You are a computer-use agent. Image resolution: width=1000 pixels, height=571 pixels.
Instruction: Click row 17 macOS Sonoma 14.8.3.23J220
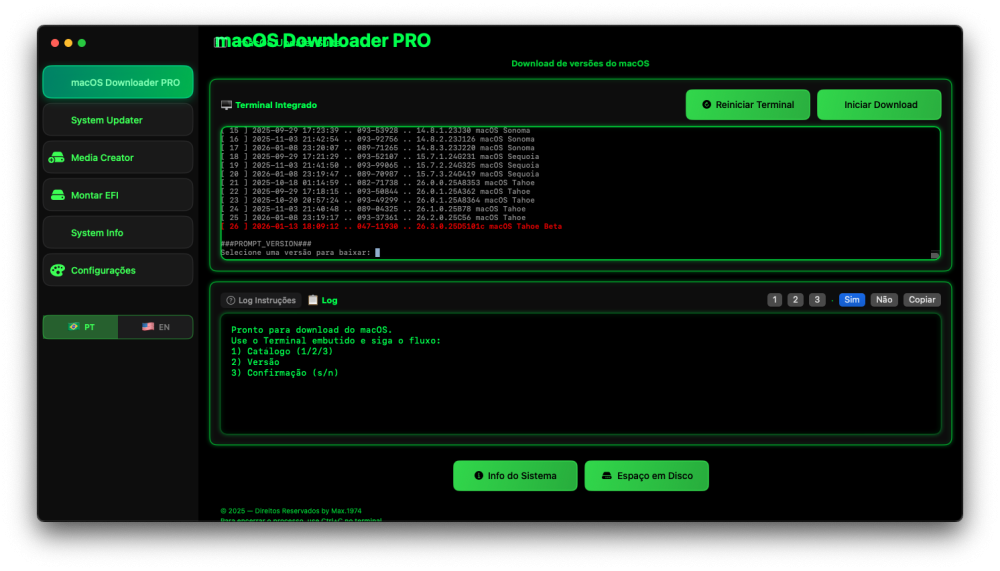tap(378, 148)
